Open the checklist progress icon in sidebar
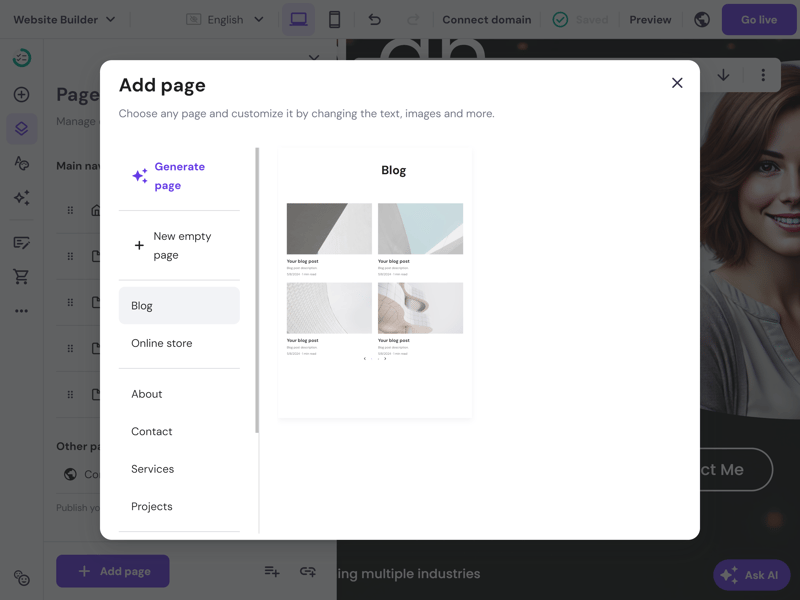Viewport: 800px width, 600px height. [21, 58]
